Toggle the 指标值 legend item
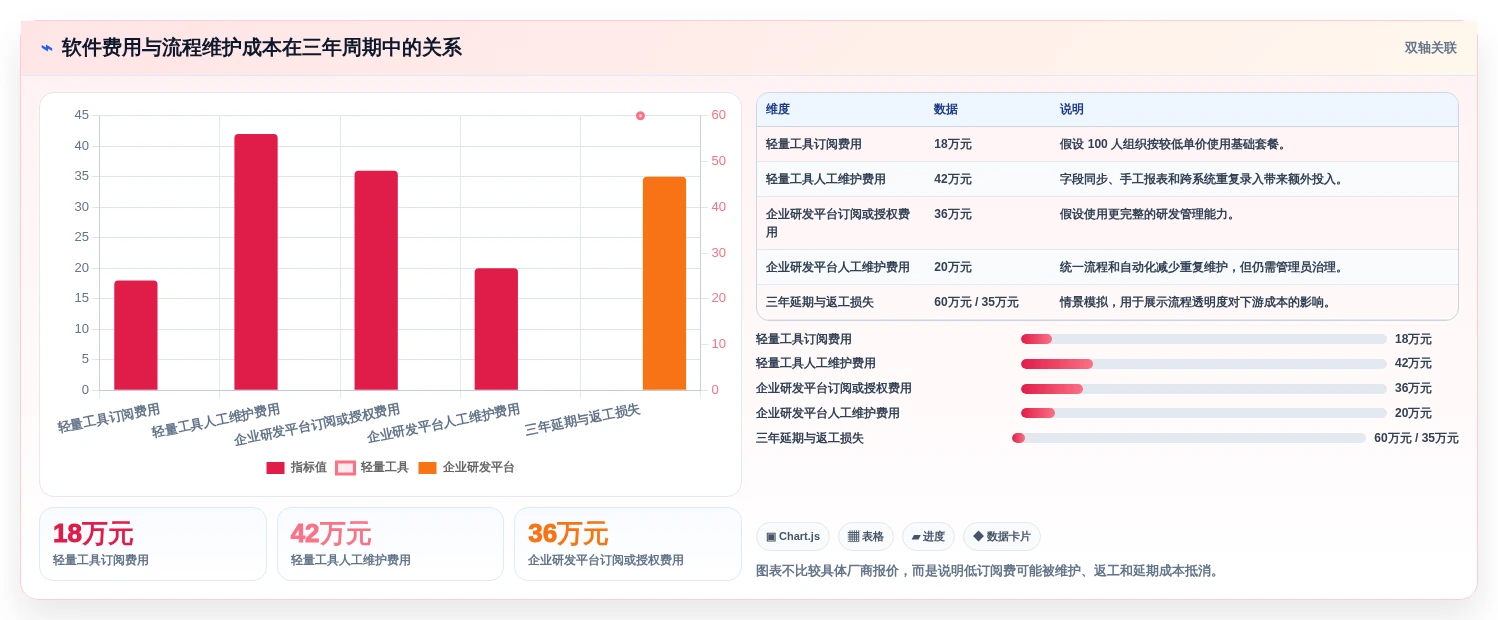1498x620 pixels. [x=296, y=467]
